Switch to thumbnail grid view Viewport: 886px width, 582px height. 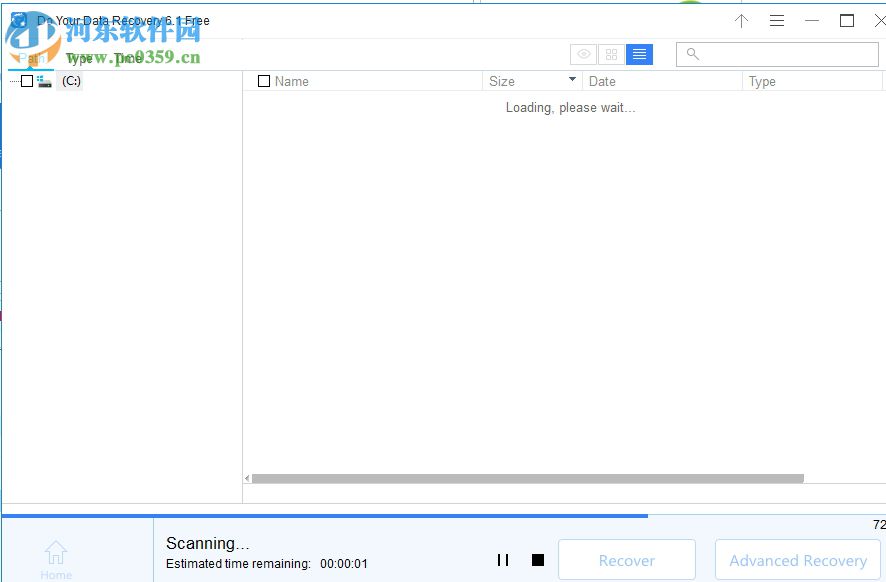[611, 54]
